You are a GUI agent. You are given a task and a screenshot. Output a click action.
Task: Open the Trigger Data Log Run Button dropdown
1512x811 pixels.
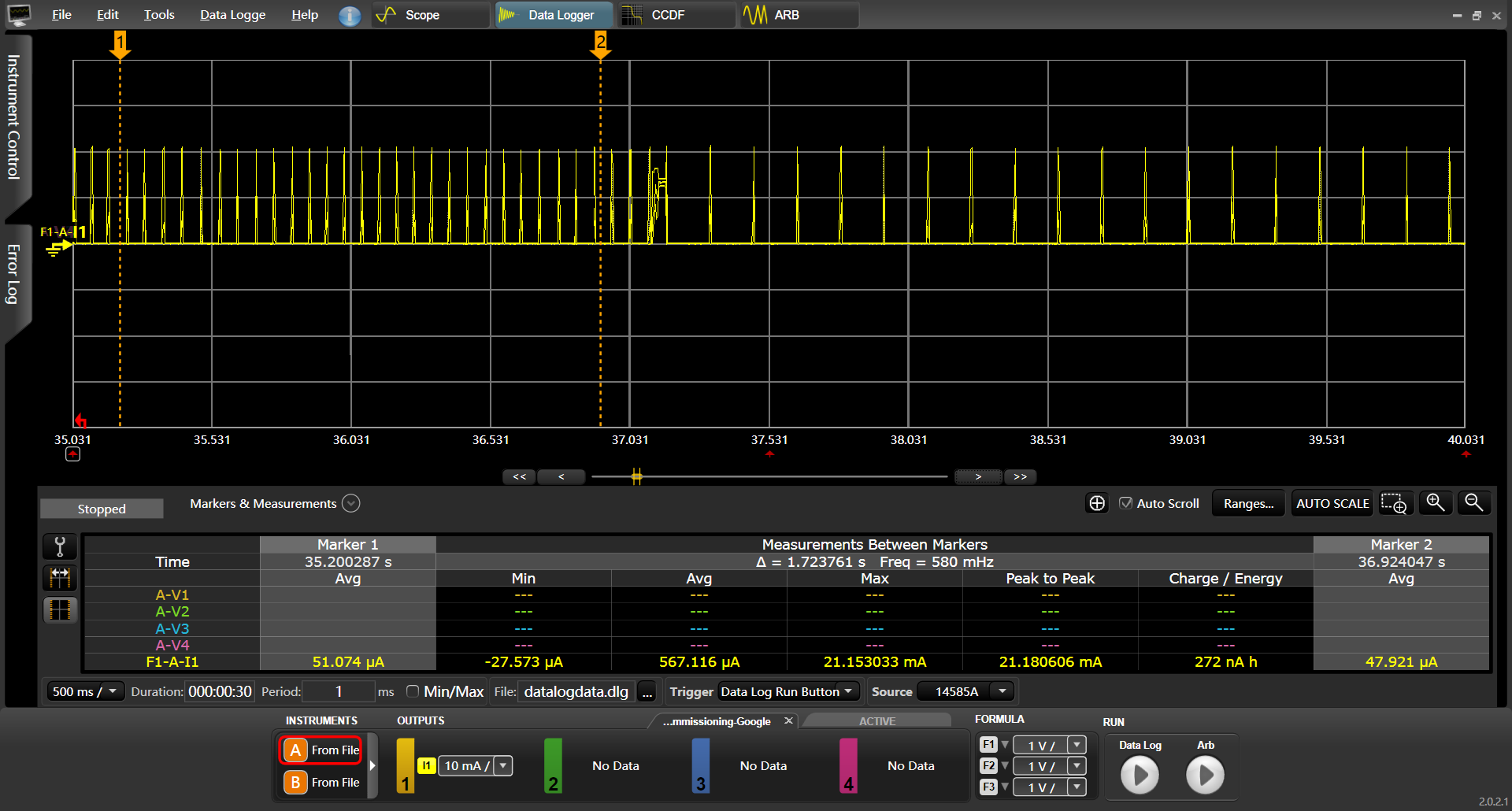click(788, 691)
